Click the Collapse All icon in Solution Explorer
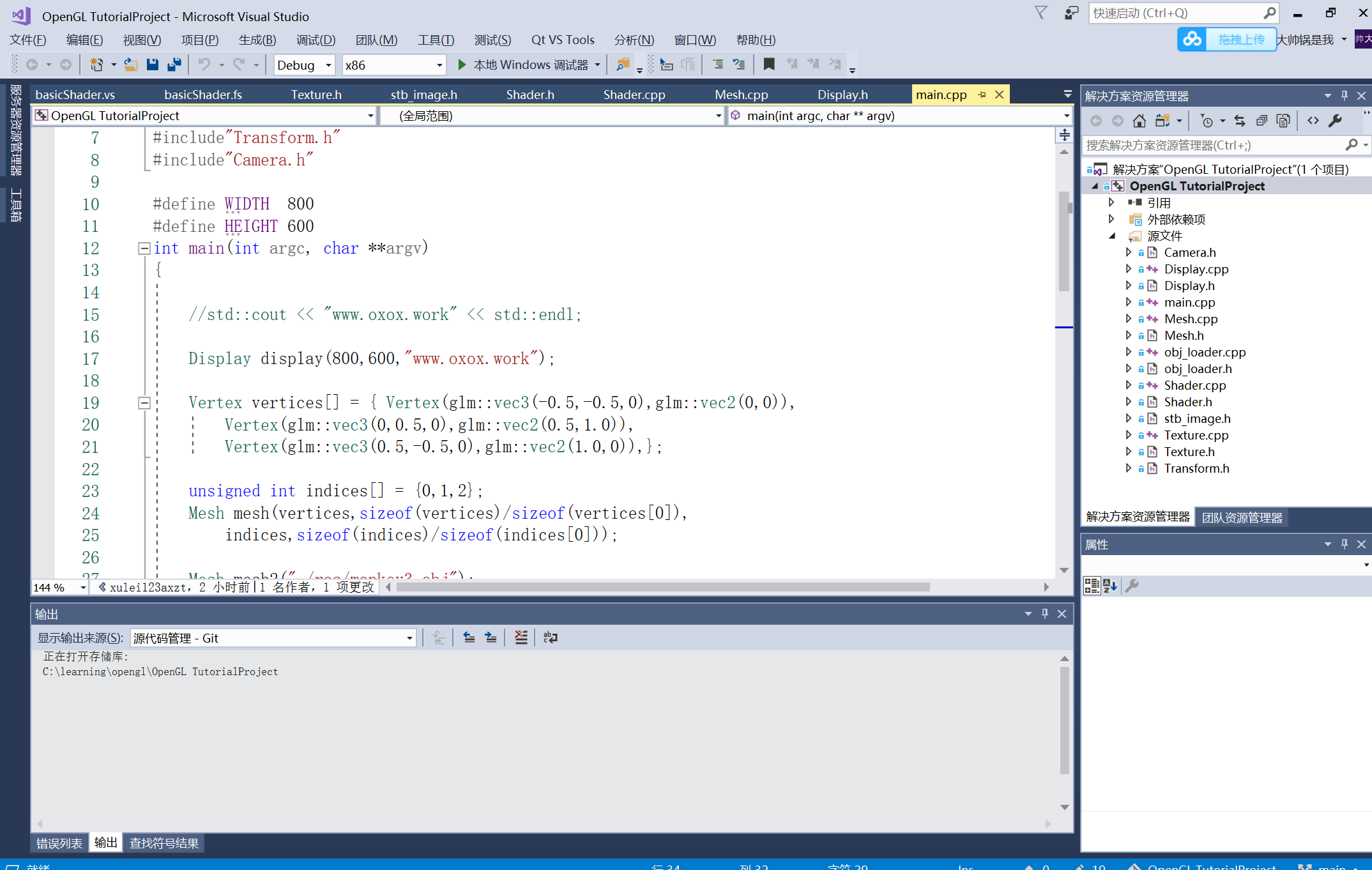 [x=1262, y=120]
